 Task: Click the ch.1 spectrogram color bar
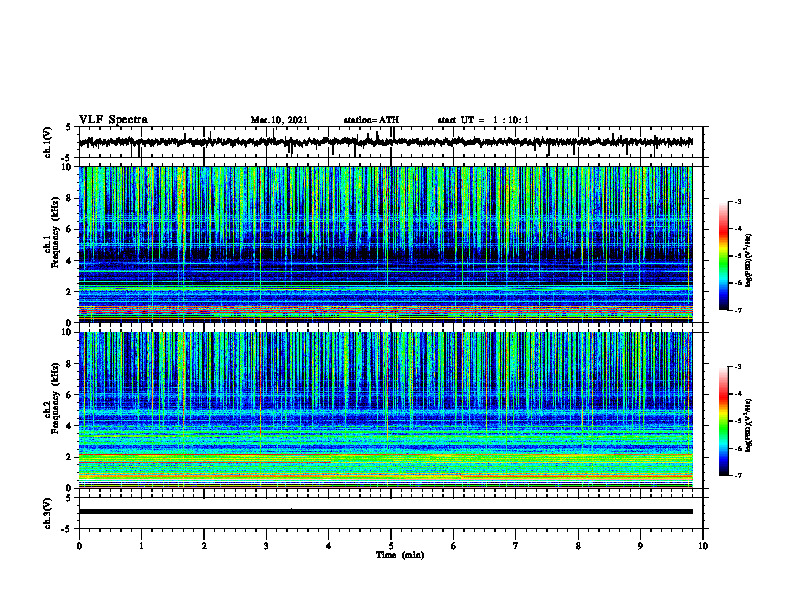723,256
